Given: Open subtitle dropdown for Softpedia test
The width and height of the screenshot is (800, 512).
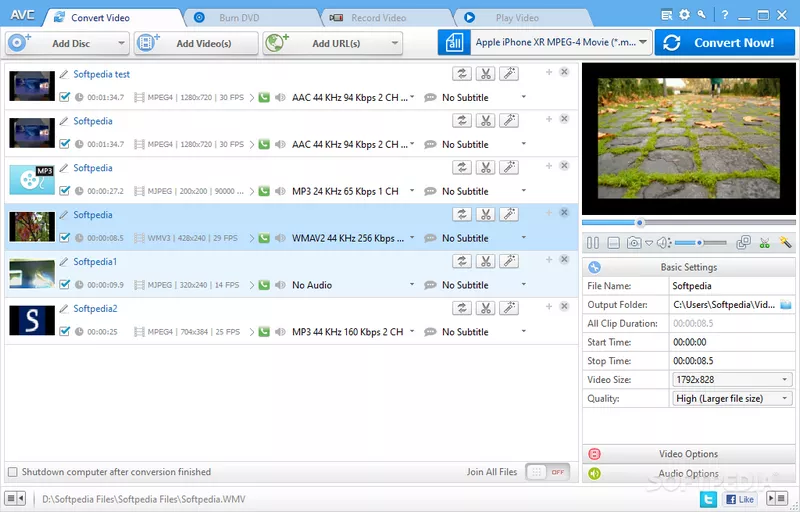Looking at the screenshot, I should coord(523,97).
